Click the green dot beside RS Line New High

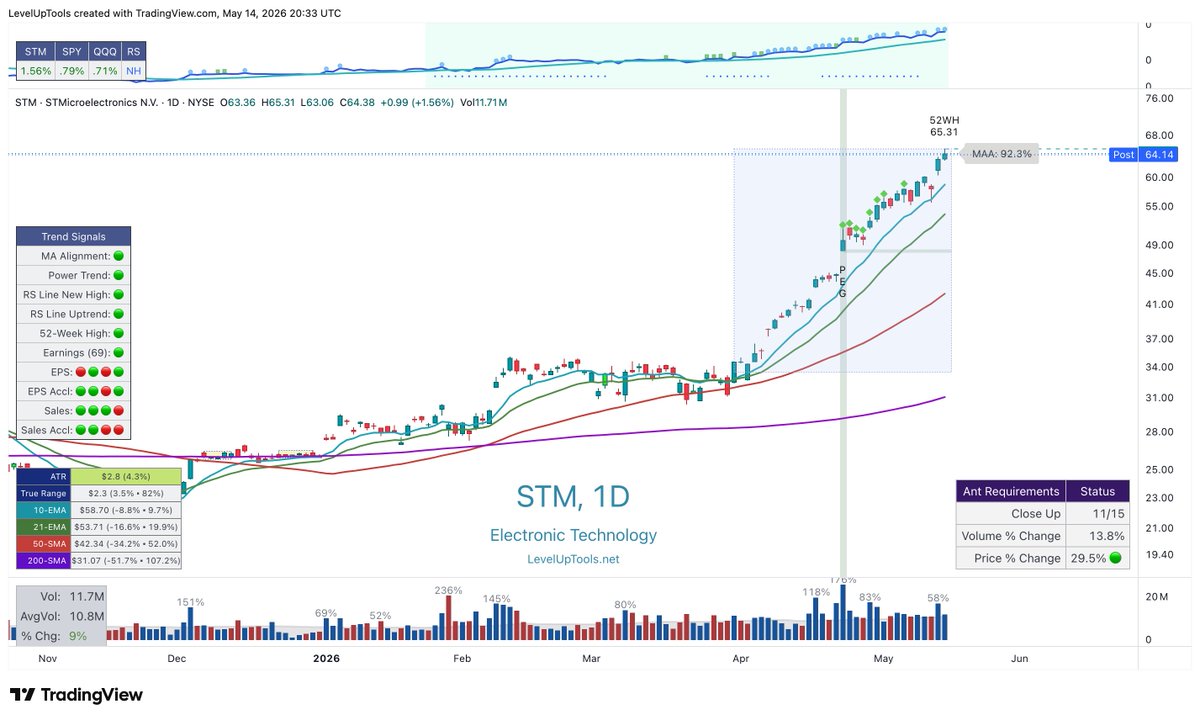pyautogui.click(x=118, y=295)
